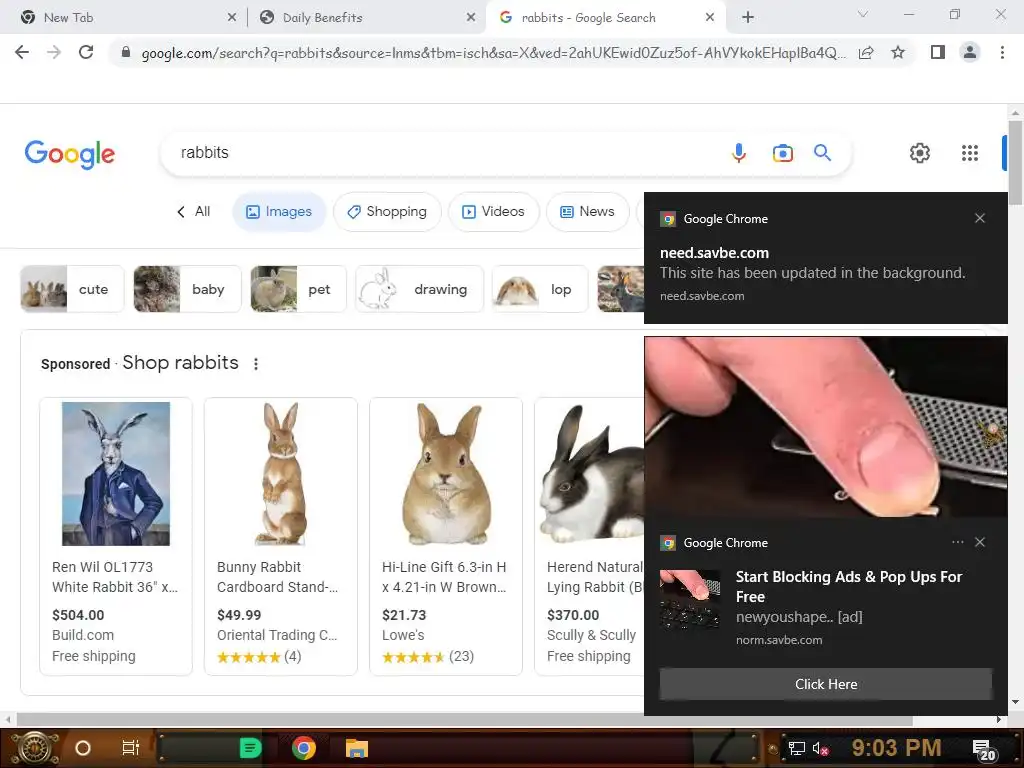Open Bunny Rabbit Cardboard Stand image
The height and width of the screenshot is (768, 1024).
click(281, 473)
